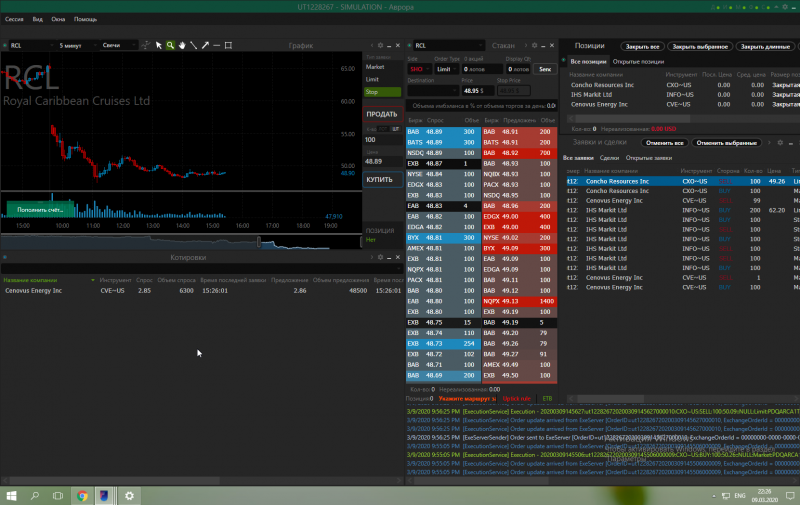Open settings gear of График panel
Image resolution: width=800 pixels, height=505 pixels.
(x=380, y=45)
